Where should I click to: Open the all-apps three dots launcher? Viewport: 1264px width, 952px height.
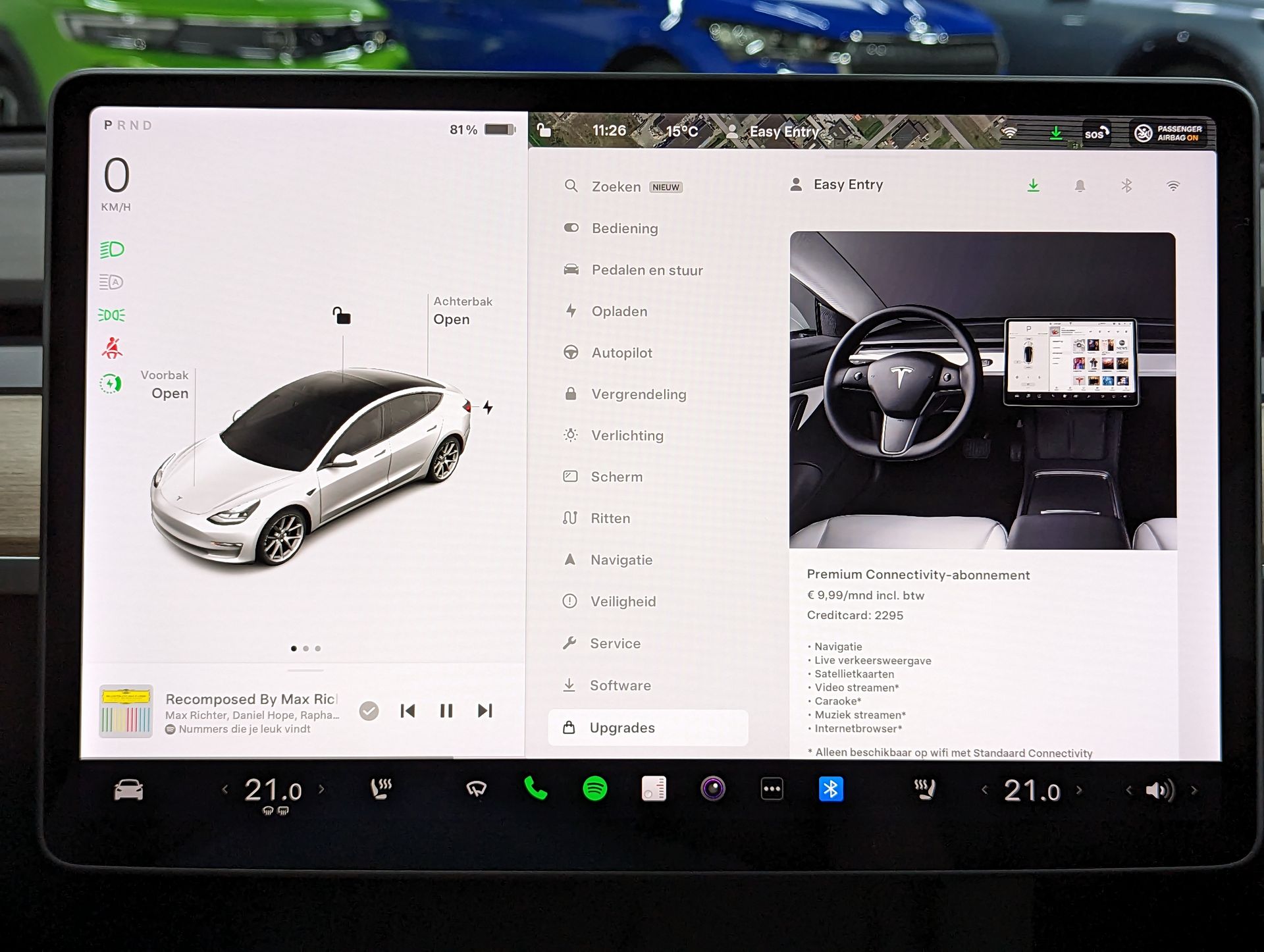(x=772, y=789)
